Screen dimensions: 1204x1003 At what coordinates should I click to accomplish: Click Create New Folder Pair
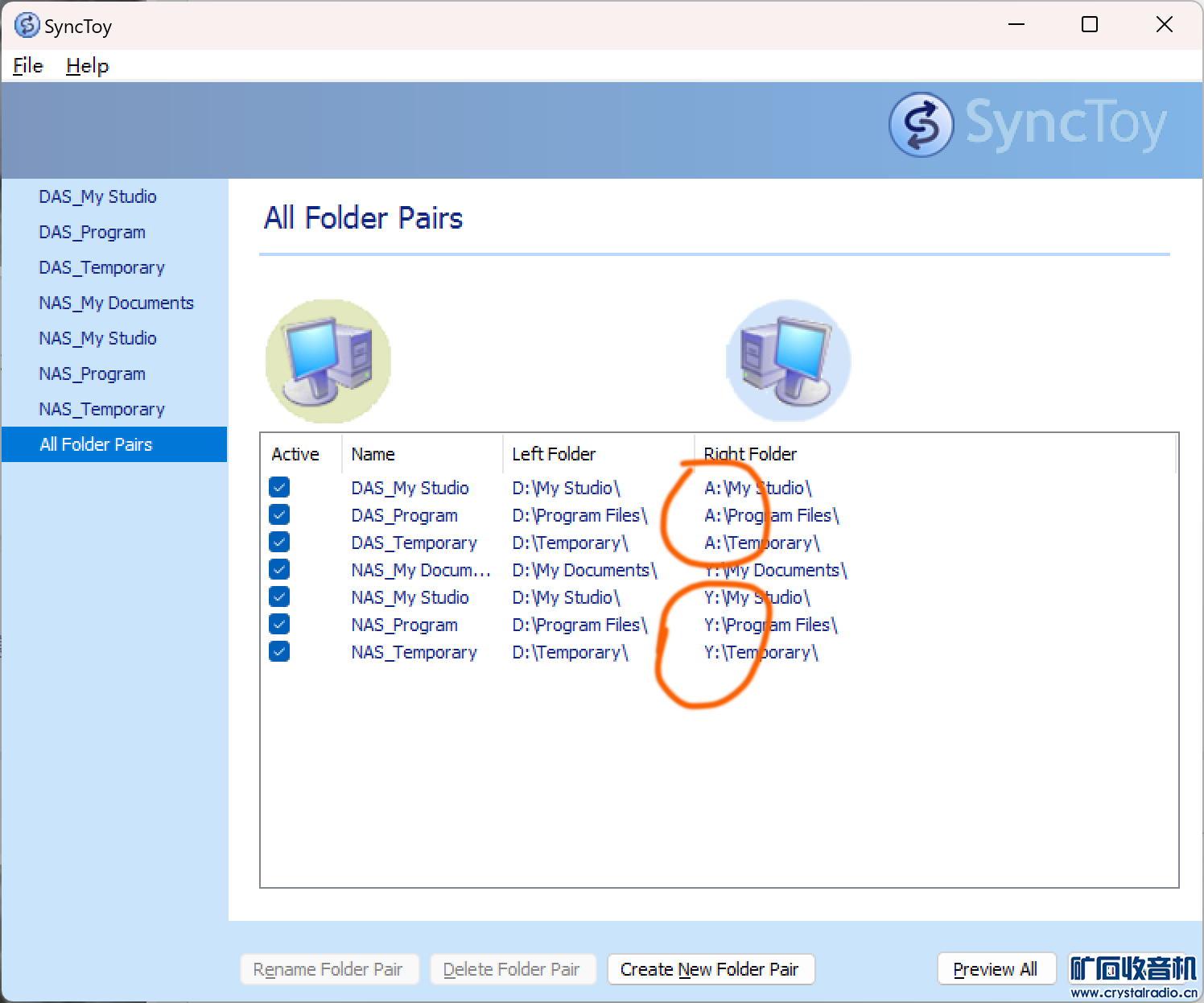pyautogui.click(x=711, y=969)
